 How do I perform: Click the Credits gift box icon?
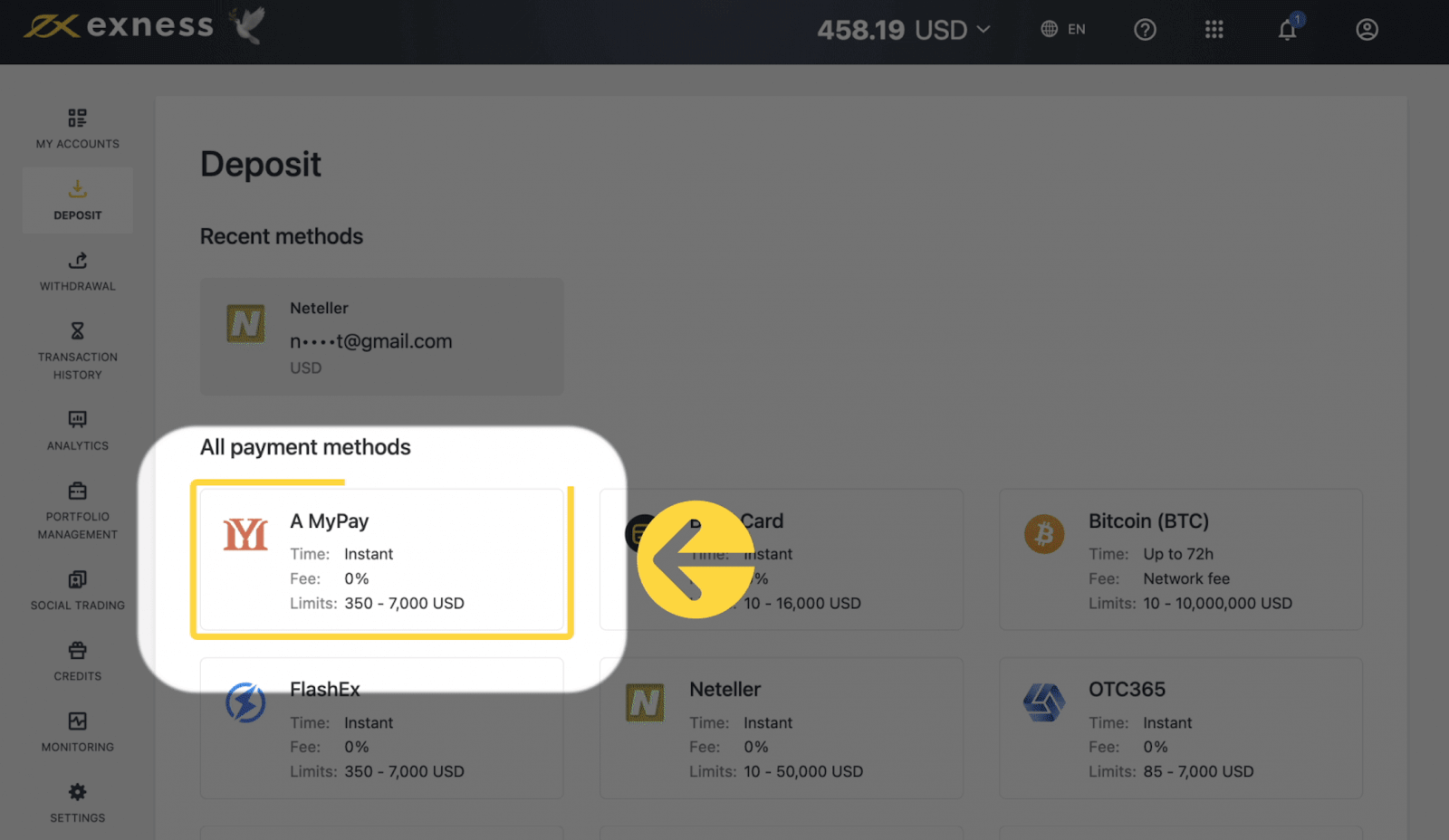coord(78,650)
